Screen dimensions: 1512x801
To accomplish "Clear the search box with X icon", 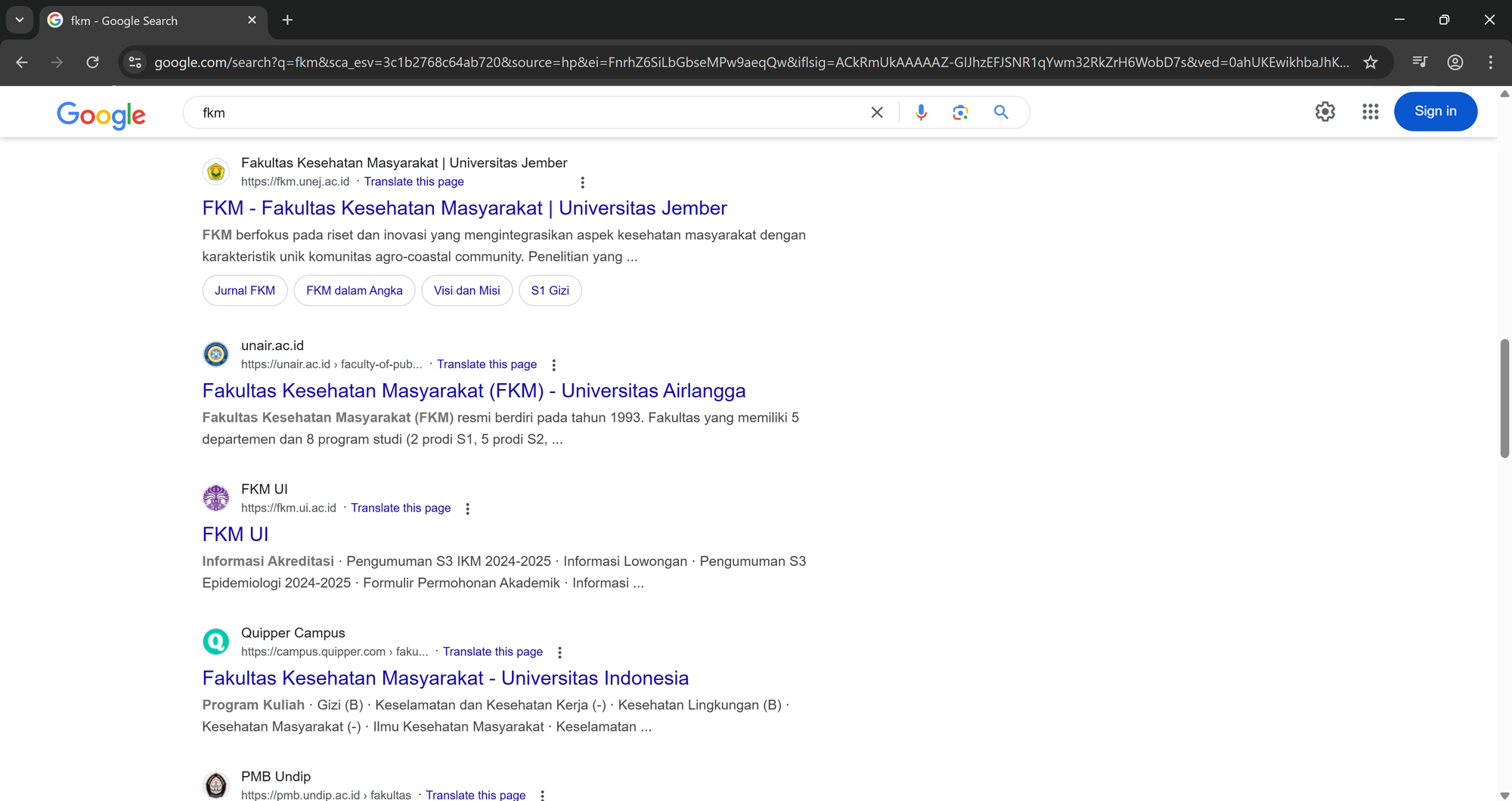I will 877,113.
